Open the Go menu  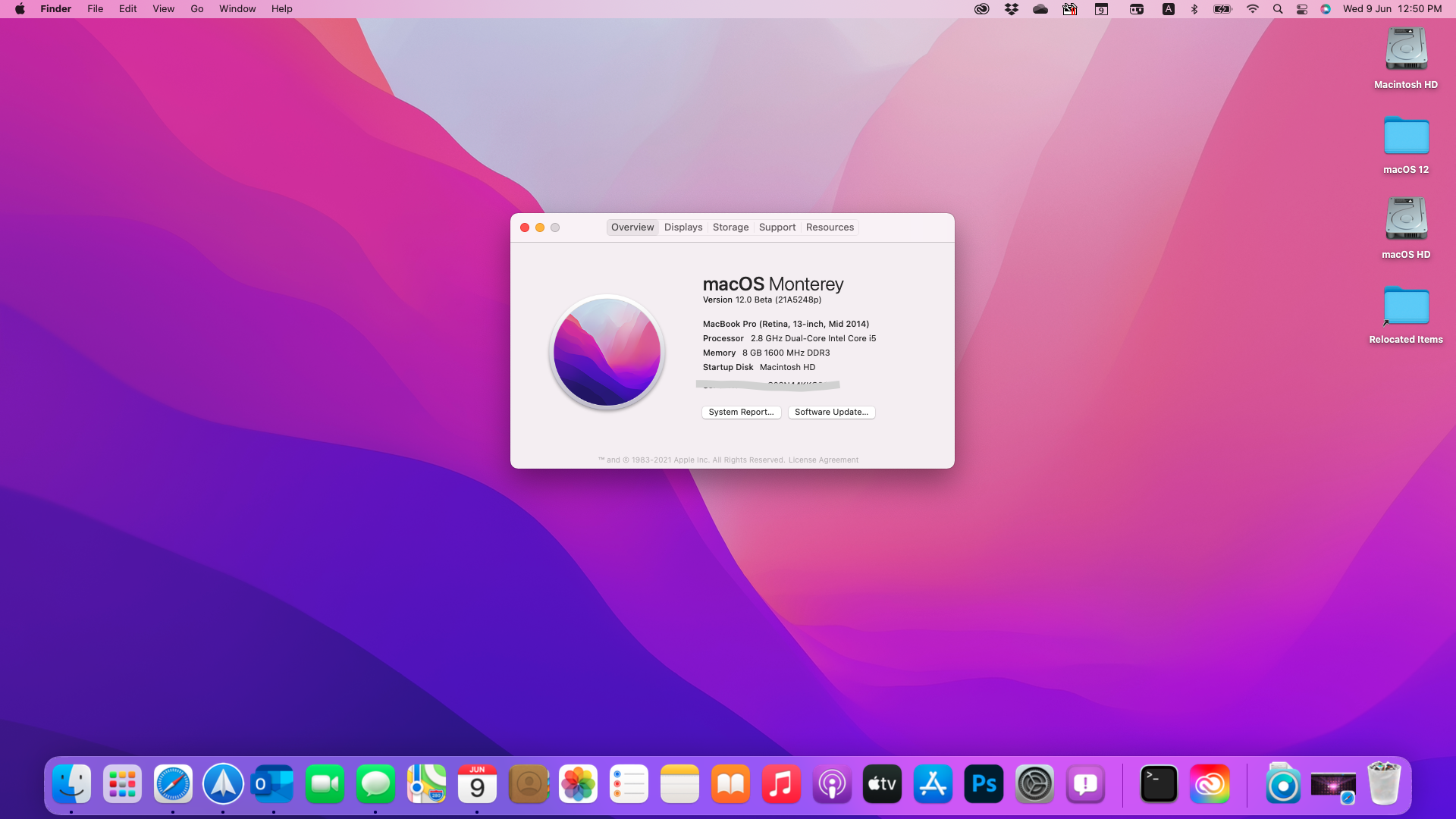(x=197, y=9)
